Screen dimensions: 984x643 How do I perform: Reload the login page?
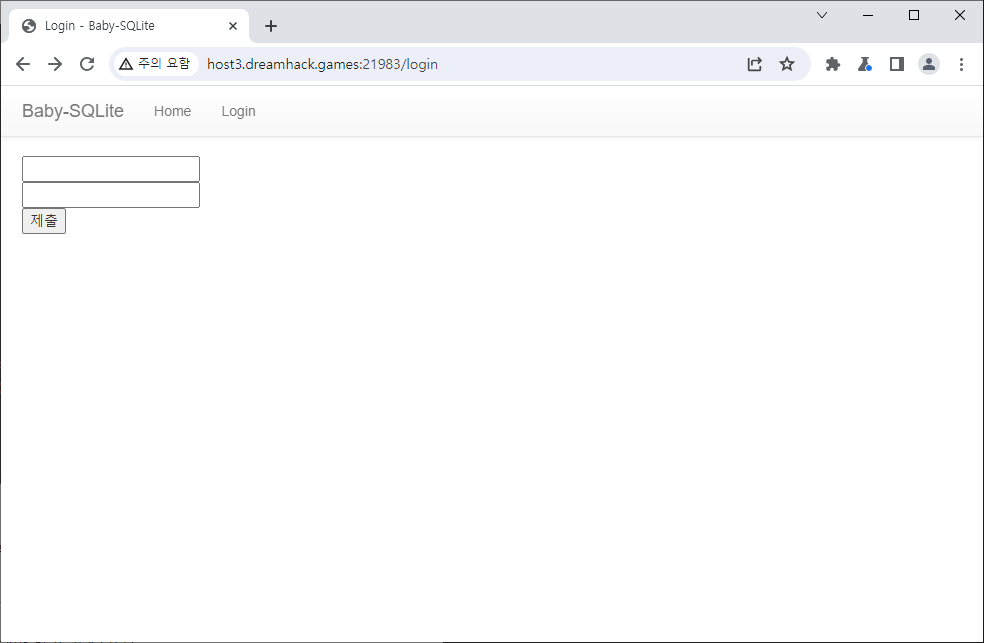[87, 64]
